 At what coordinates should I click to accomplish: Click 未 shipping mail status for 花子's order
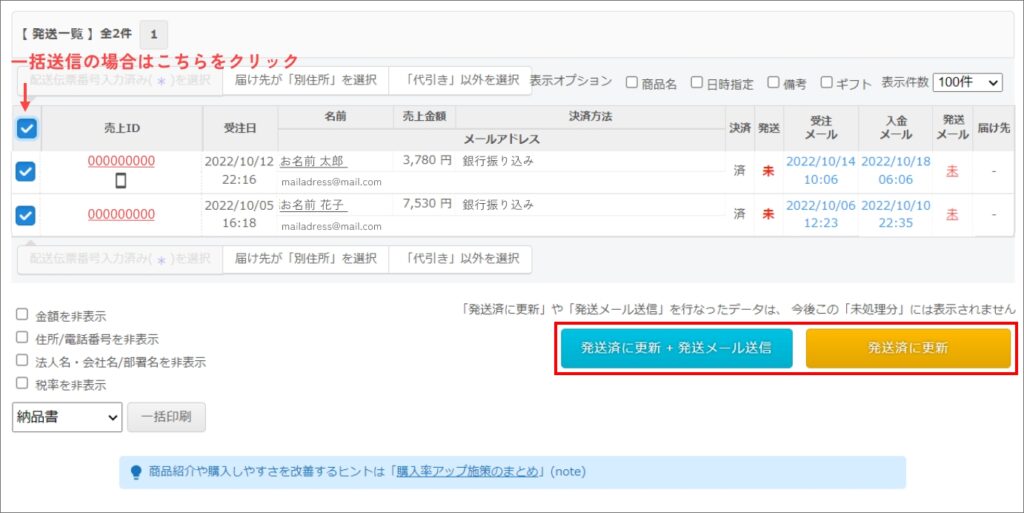(951, 214)
